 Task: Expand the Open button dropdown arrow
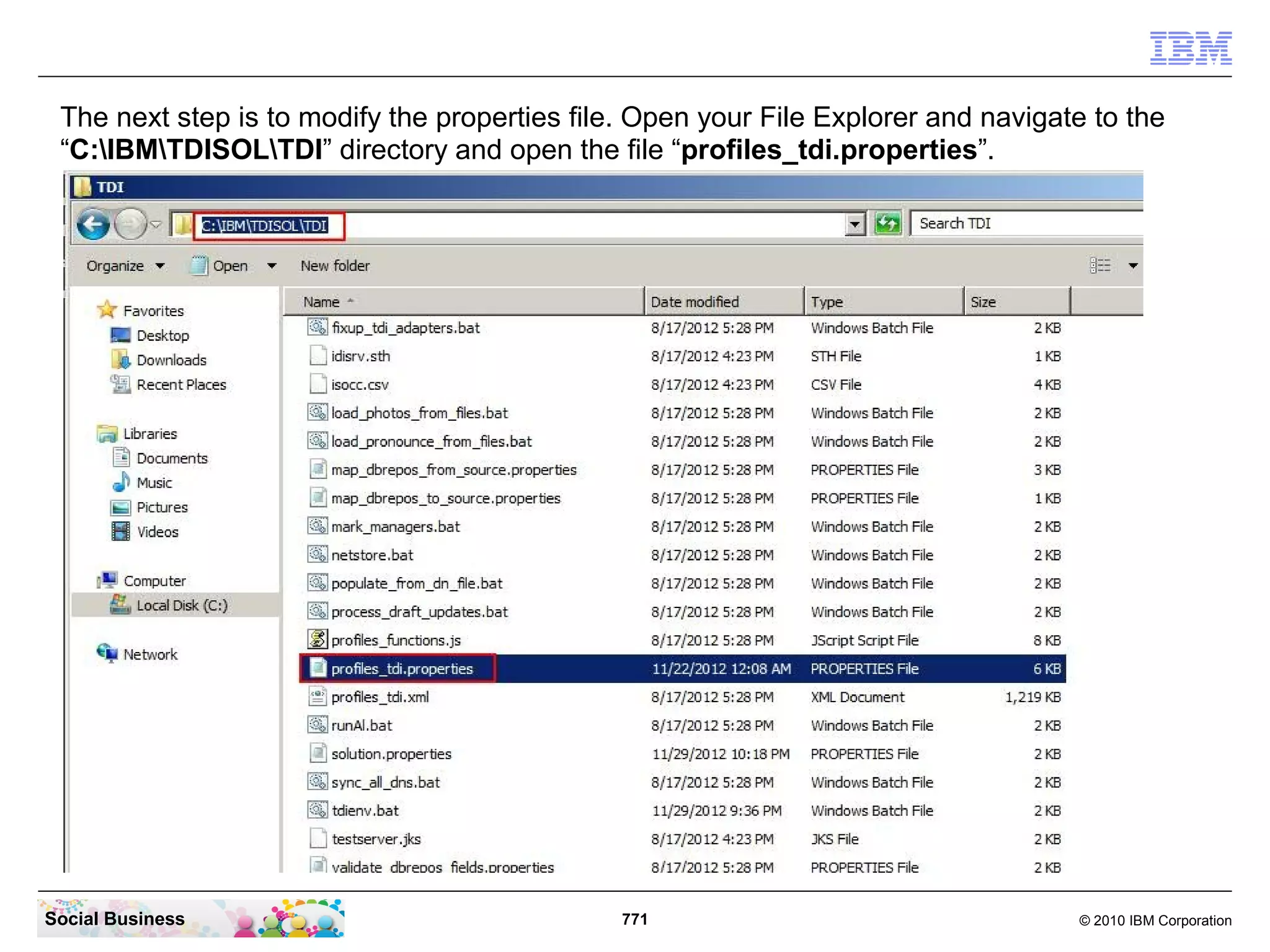click(272, 266)
